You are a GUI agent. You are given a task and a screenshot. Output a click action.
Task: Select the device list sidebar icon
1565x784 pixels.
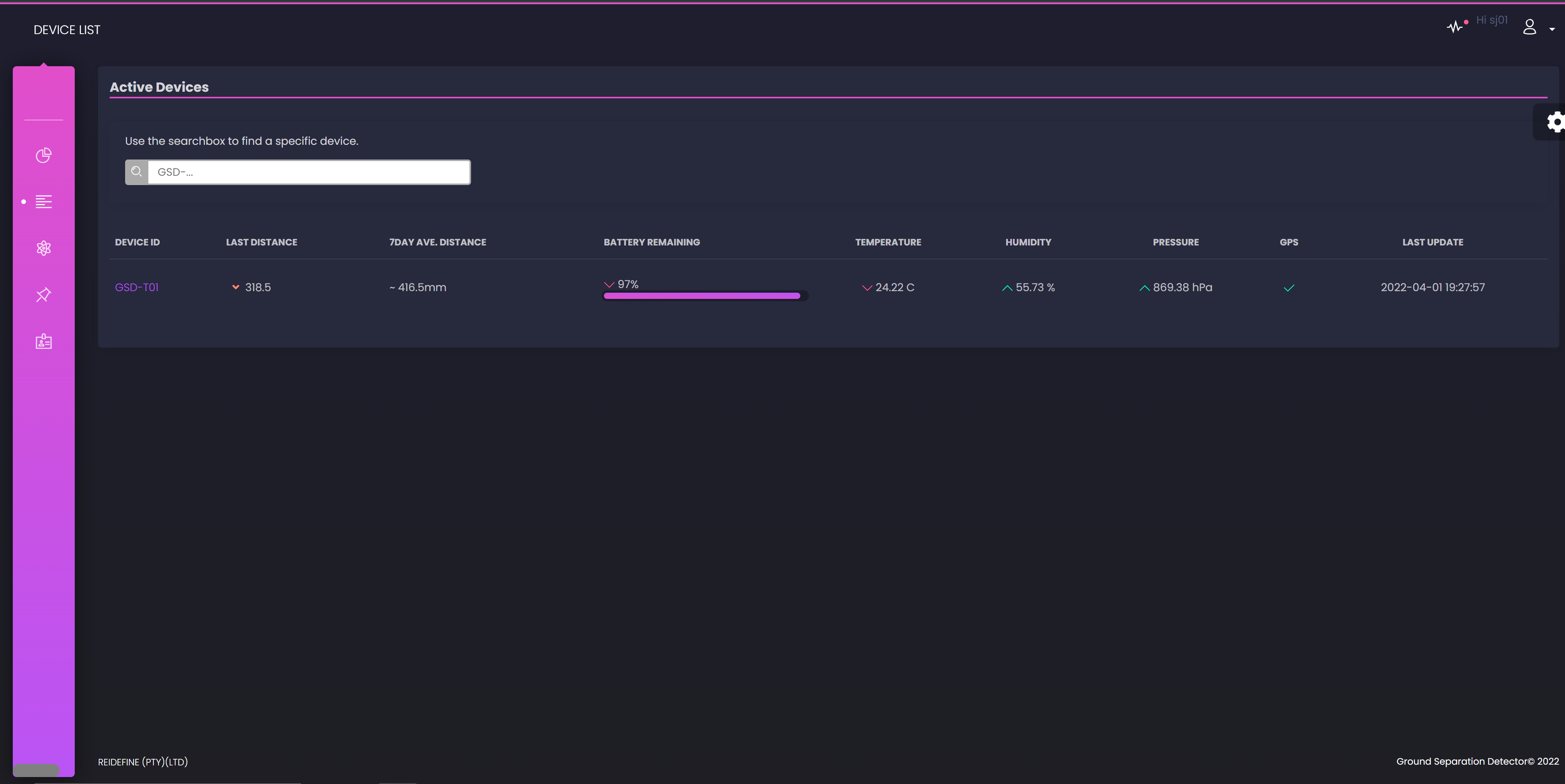pyautogui.click(x=44, y=202)
